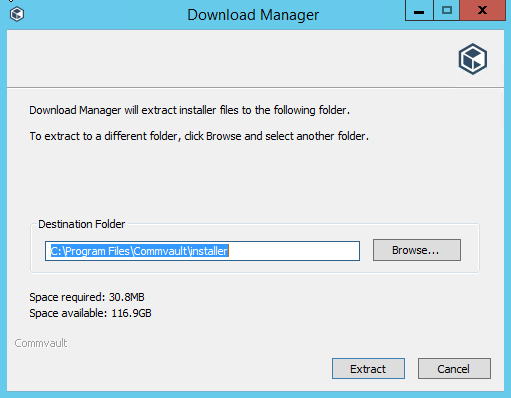Click the Extract button
511x398 pixels.
click(x=368, y=369)
